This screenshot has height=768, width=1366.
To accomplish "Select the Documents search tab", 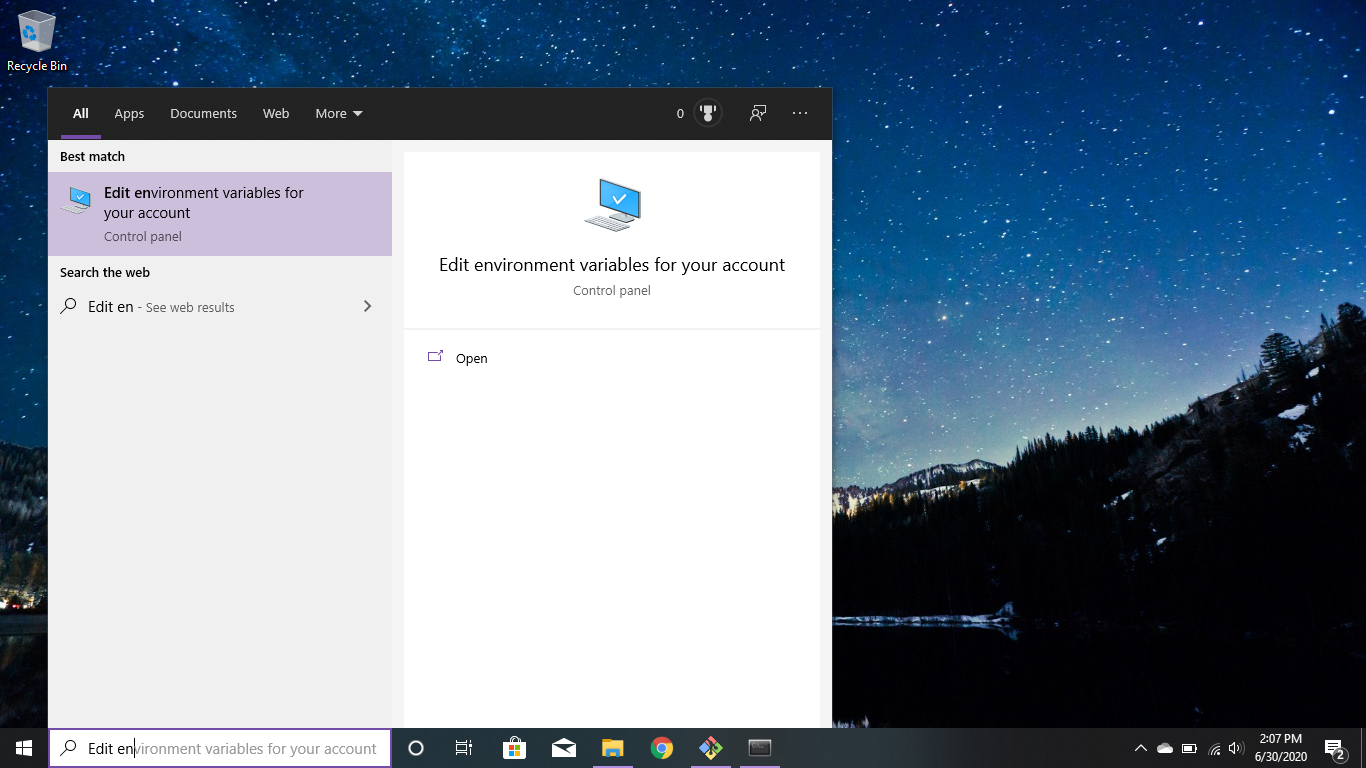I will pos(203,114).
